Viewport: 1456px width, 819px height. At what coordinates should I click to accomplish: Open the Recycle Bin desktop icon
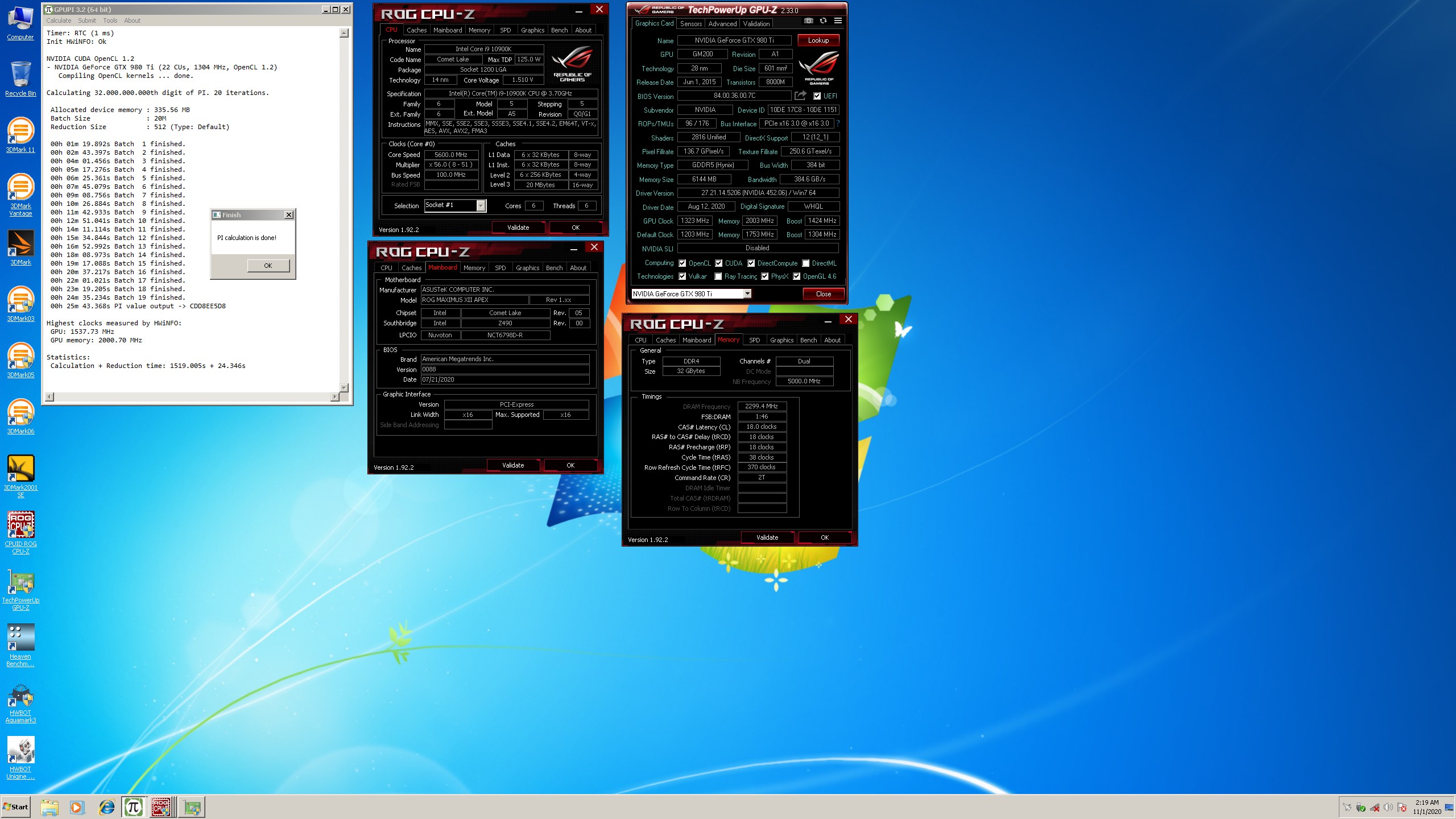coord(20,78)
